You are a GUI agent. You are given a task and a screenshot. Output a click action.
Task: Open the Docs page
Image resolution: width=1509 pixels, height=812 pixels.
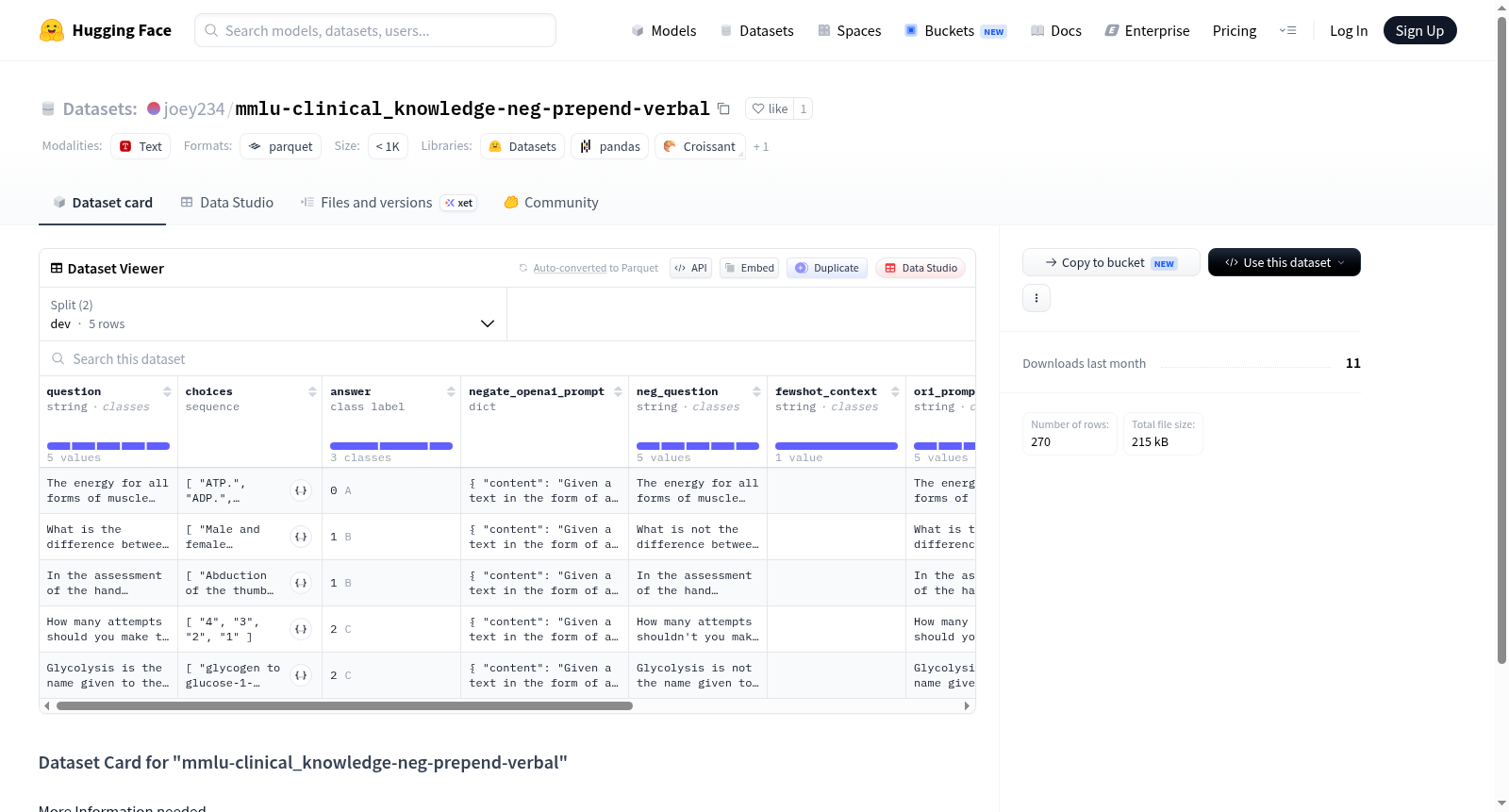click(x=1055, y=31)
